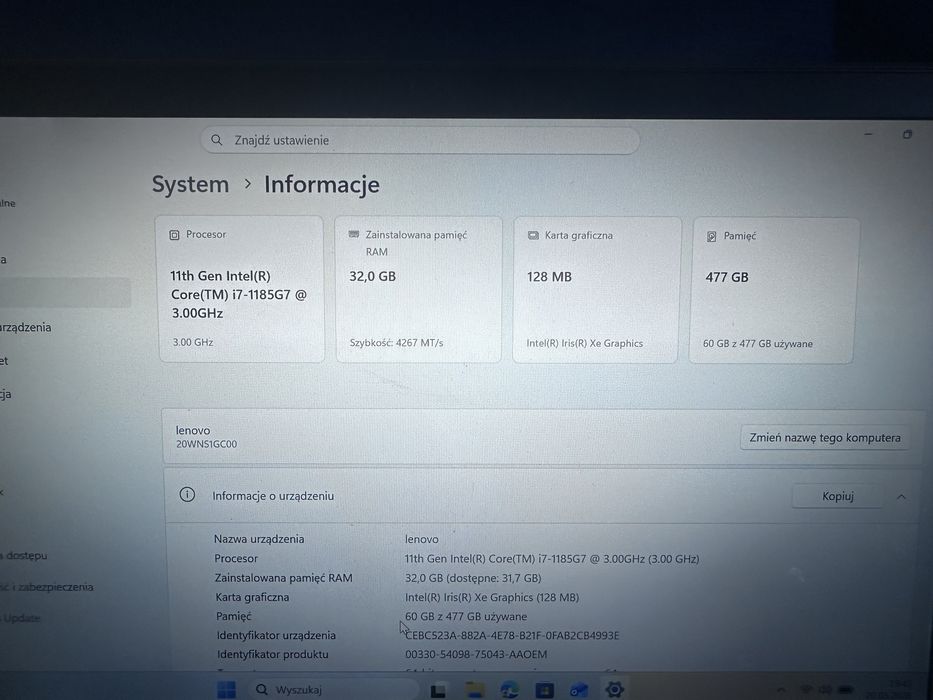Click product ID 00330-54098-75043-AAOEM
Viewport: 933px width, 700px height.
pos(476,654)
